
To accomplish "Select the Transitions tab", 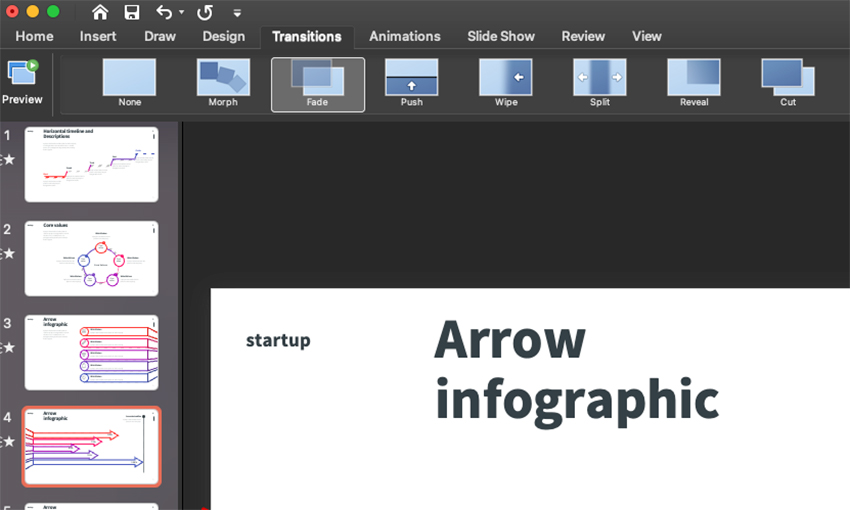I will (x=307, y=36).
